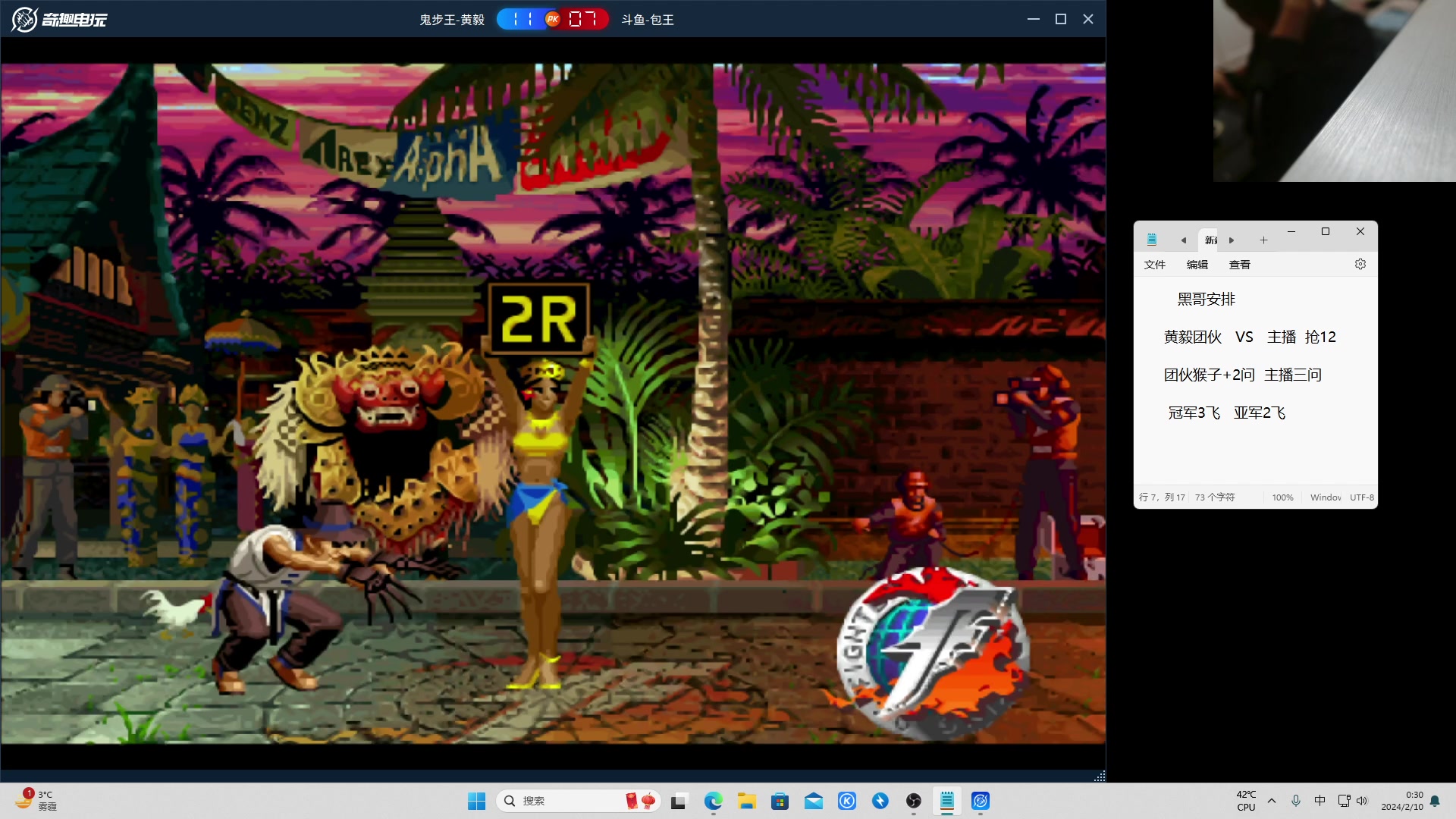The height and width of the screenshot is (819, 1456).
Task: Open the 查看 menu in Notepad
Action: [1240, 265]
